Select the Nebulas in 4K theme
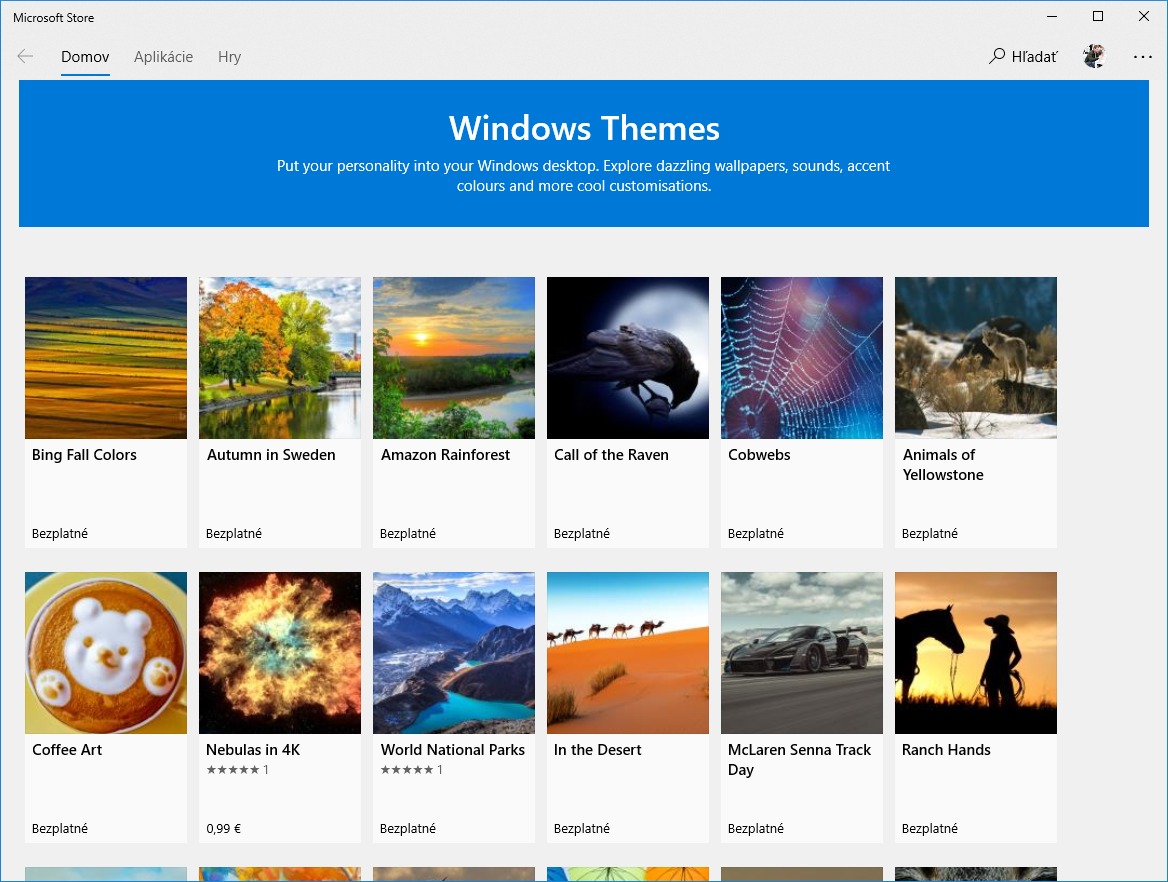The image size is (1168, 882). click(x=280, y=653)
